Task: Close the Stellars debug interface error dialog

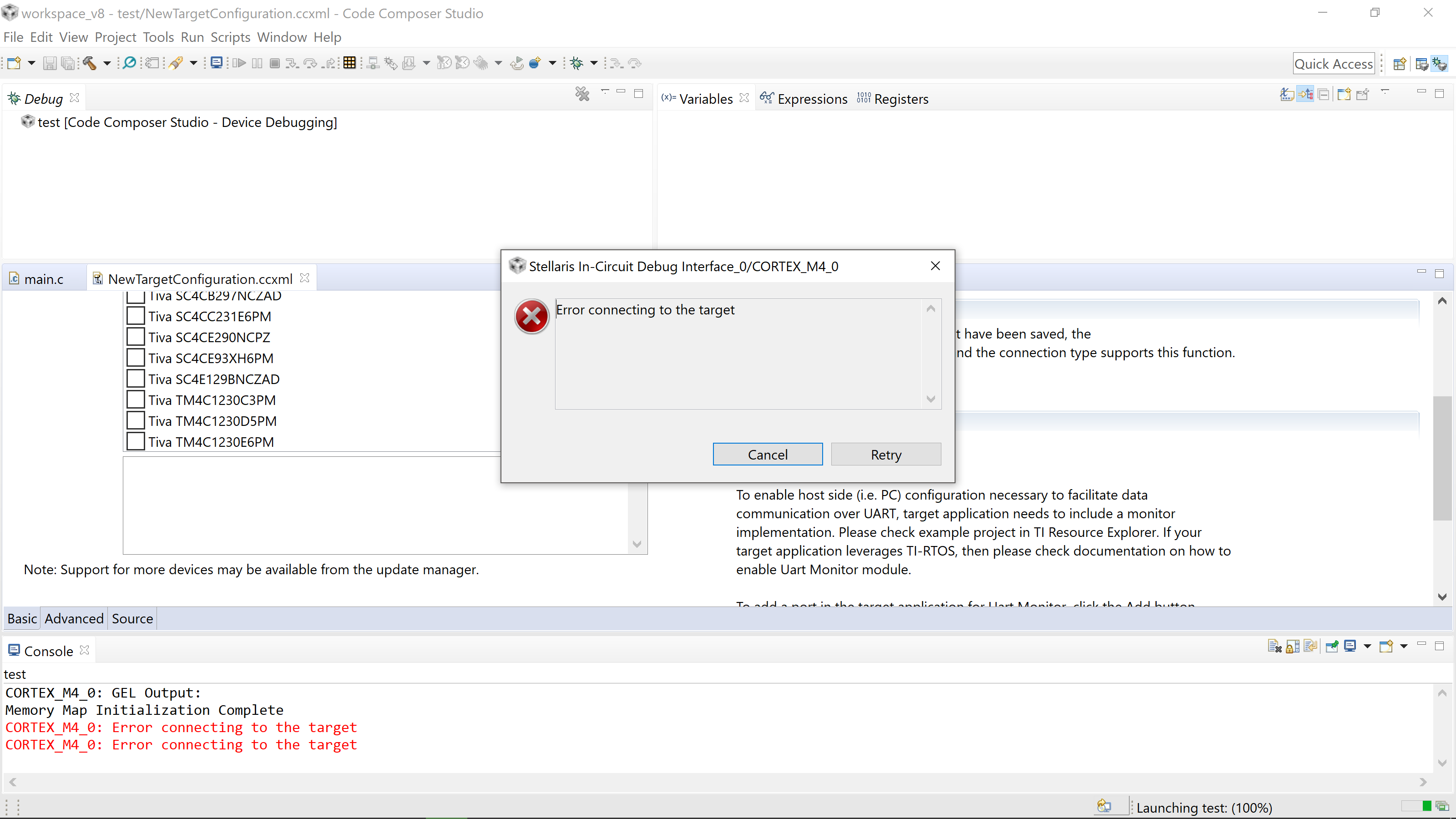Action: click(x=935, y=266)
